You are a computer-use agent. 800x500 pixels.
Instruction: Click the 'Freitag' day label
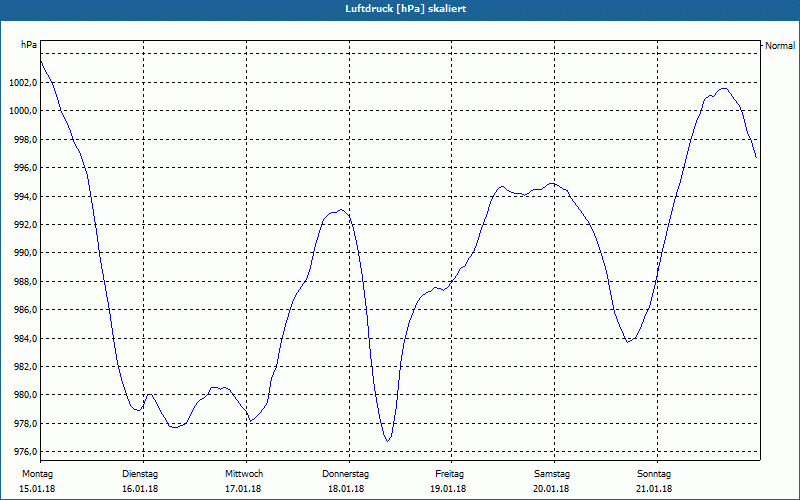click(449, 474)
